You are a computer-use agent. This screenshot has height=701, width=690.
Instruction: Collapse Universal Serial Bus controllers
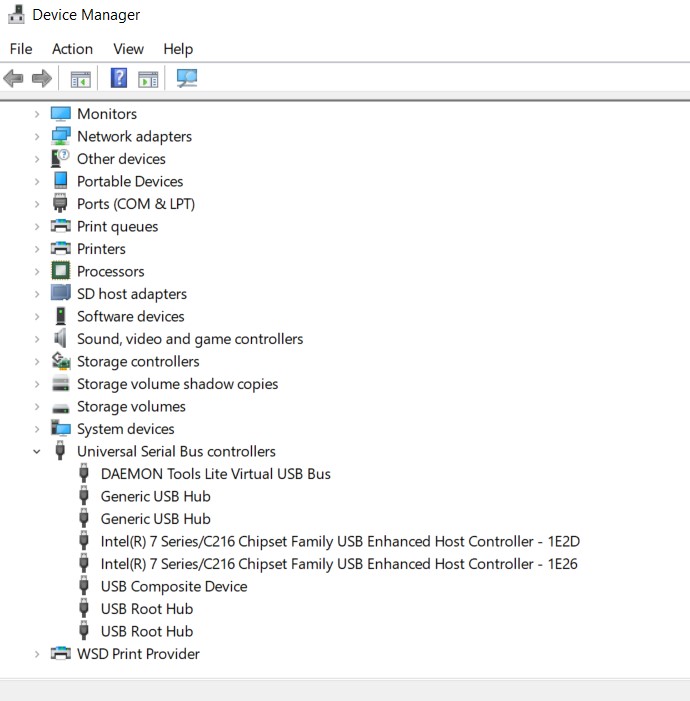(37, 452)
